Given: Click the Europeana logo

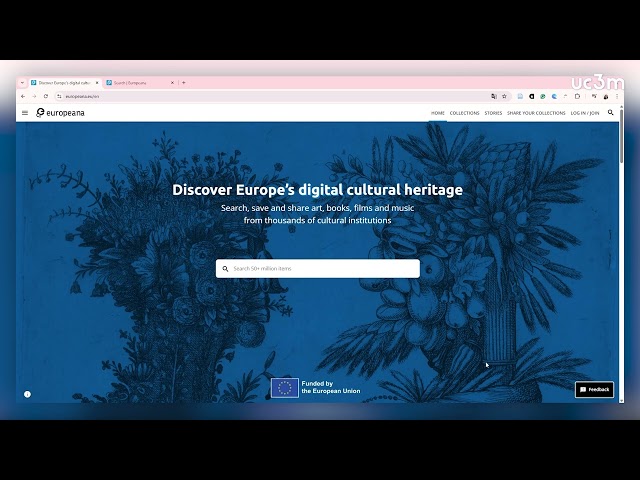Looking at the screenshot, I should [x=60, y=113].
